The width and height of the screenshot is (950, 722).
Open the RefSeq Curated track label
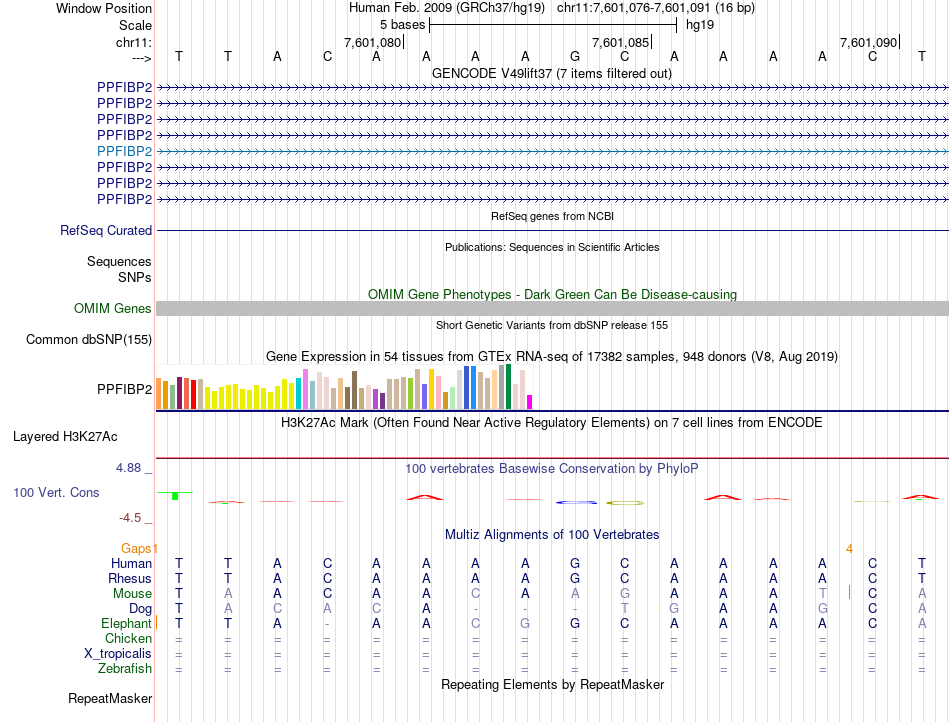click(106, 231)
